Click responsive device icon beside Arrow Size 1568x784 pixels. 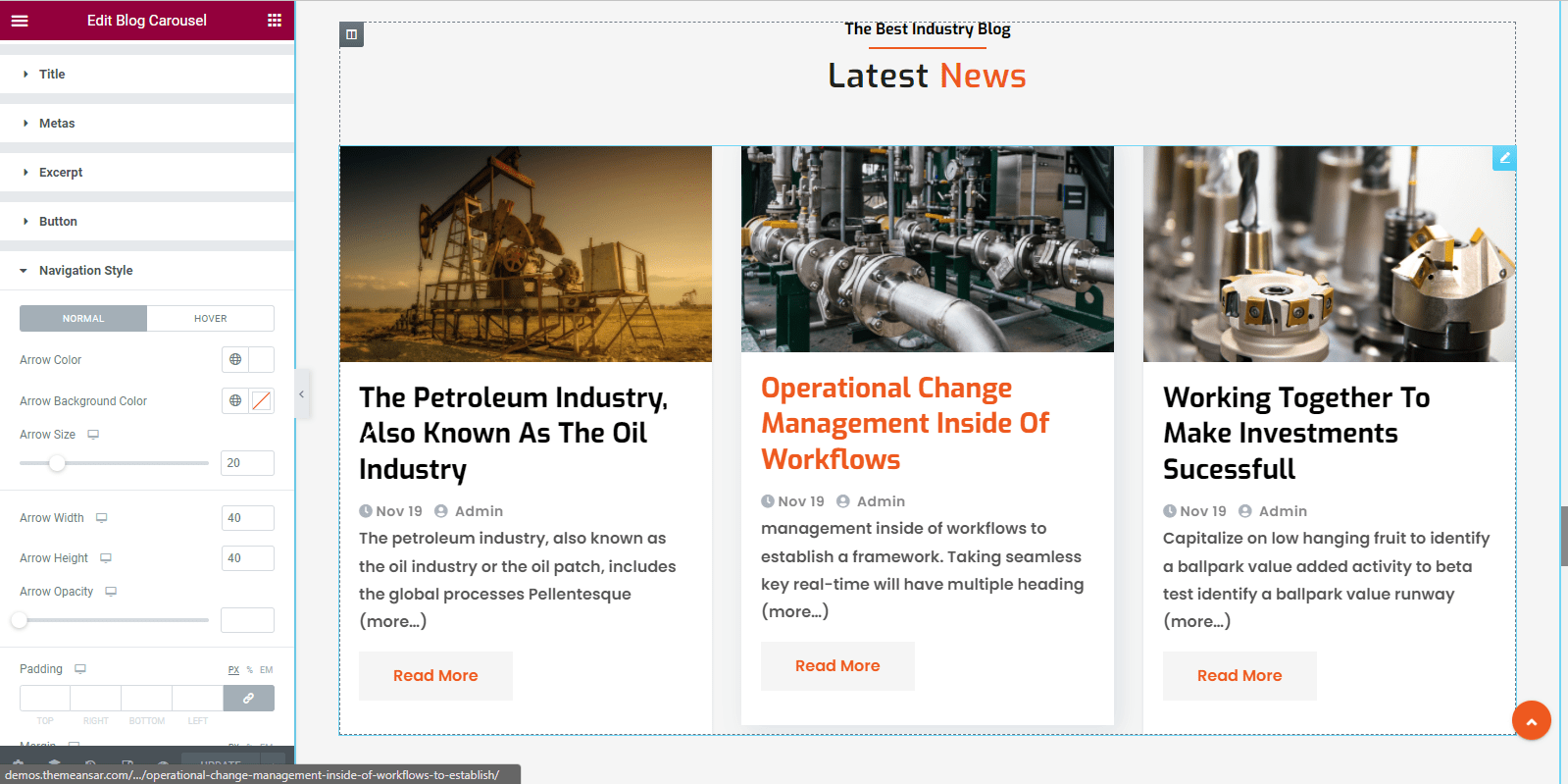coord(93,435)
